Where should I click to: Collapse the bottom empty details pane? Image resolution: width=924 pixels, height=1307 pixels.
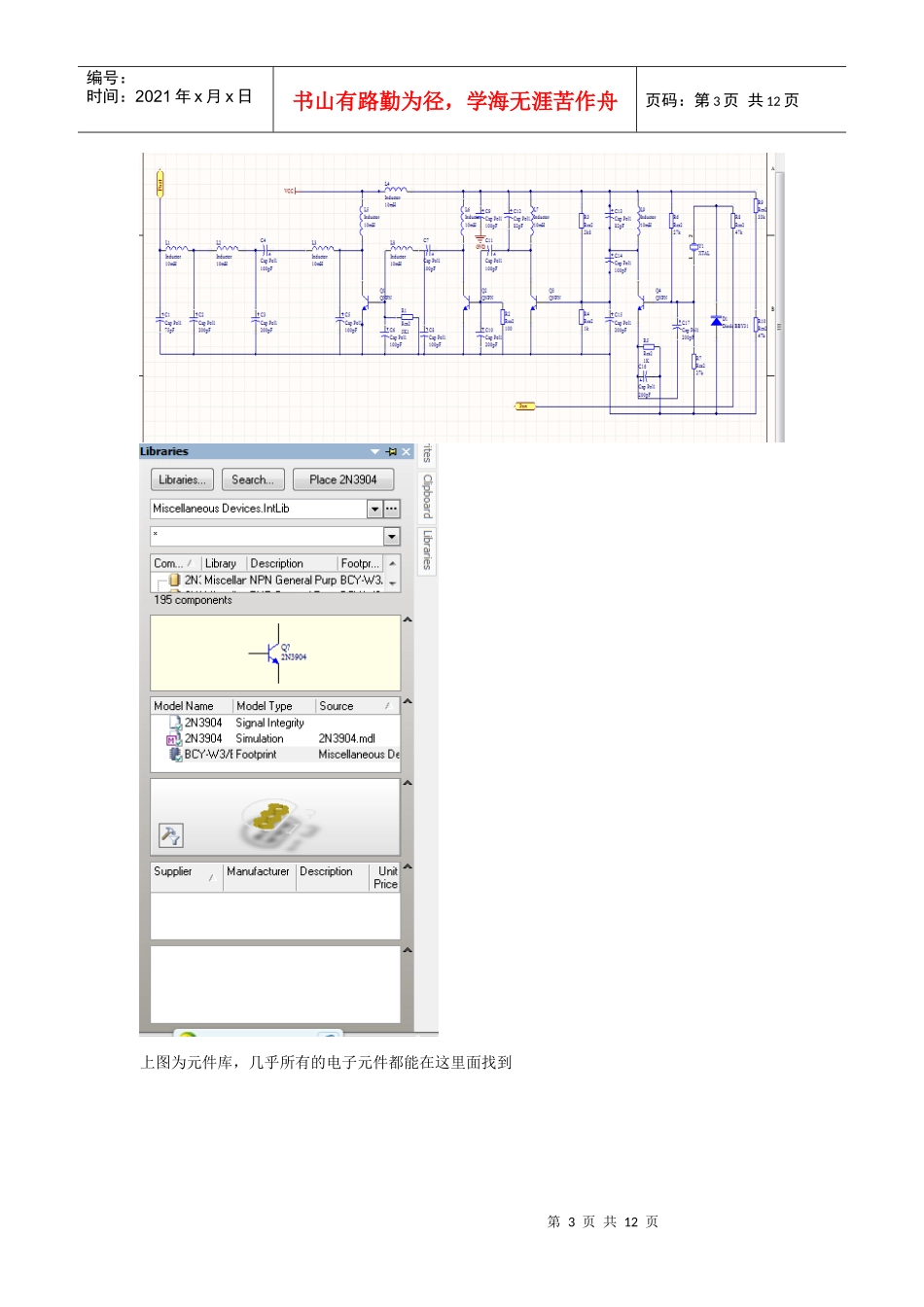(x=408, y=950)
